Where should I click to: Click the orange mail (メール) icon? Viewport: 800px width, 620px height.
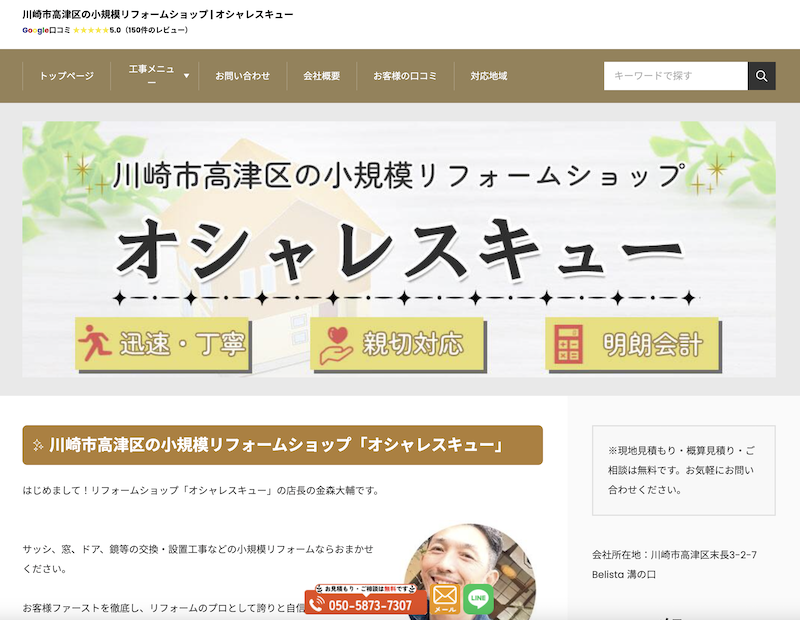[445, 599]
